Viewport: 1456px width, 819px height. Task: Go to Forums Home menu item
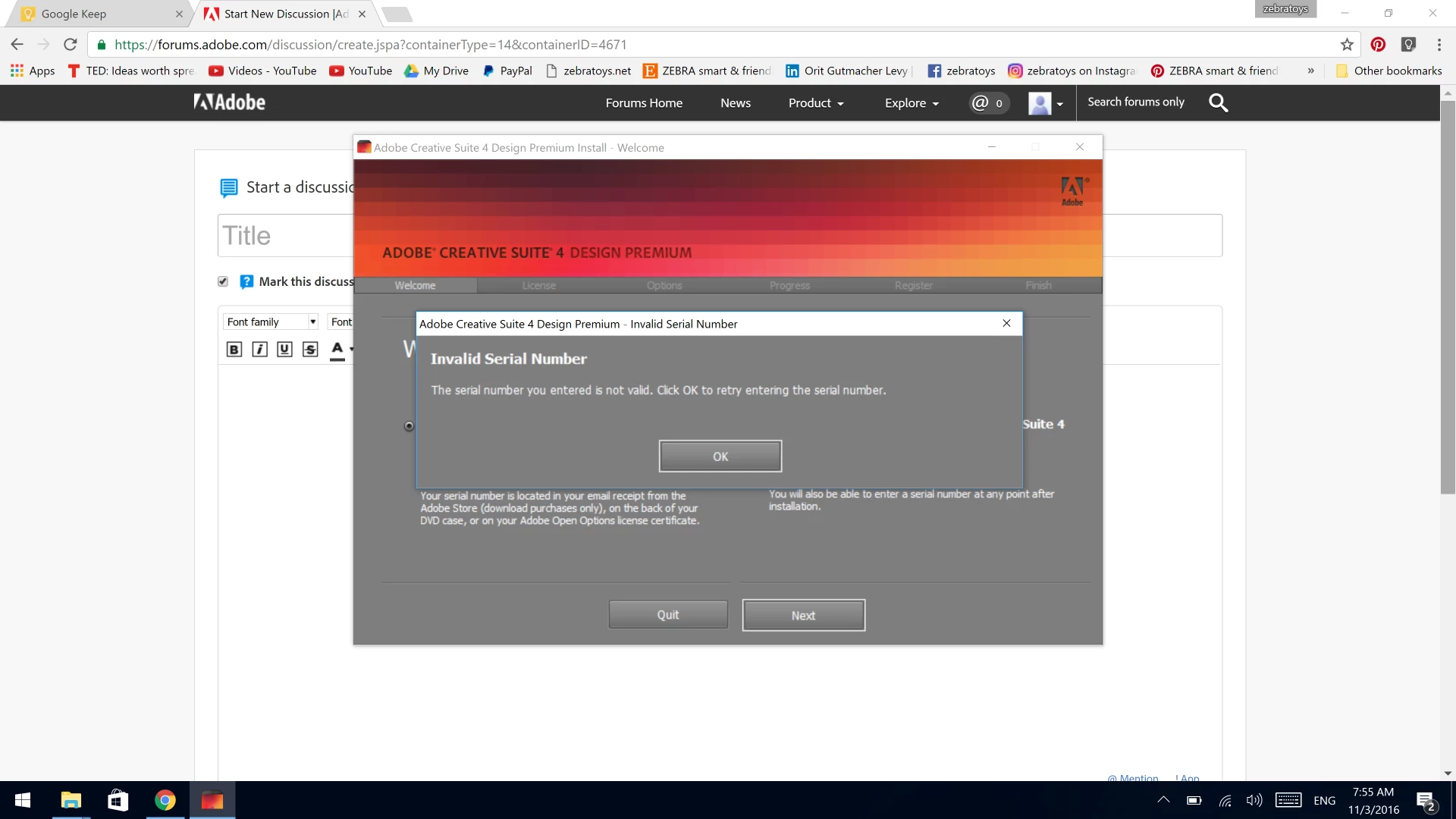click(644, 103)
